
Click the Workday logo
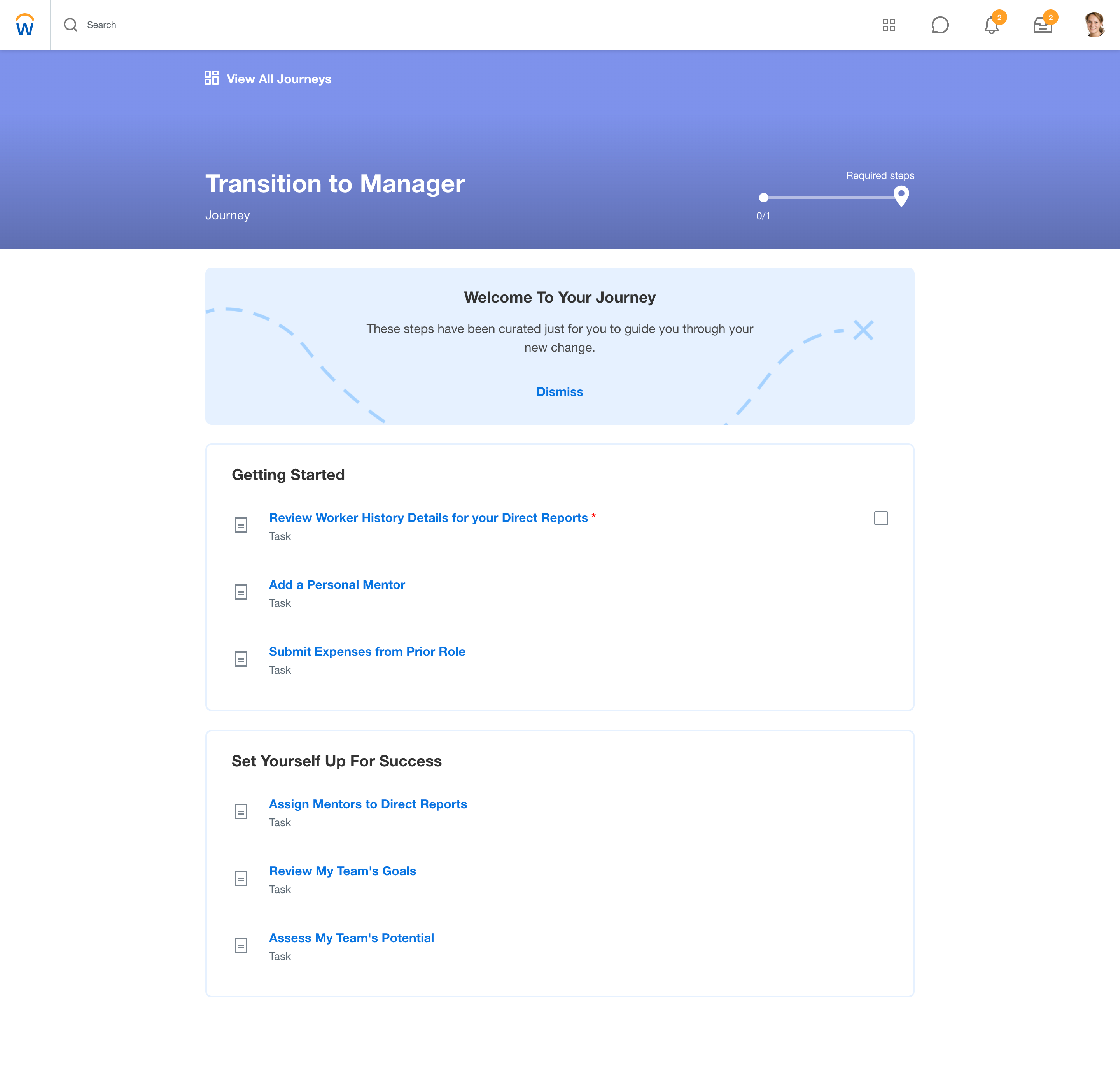tap(25, 25)
